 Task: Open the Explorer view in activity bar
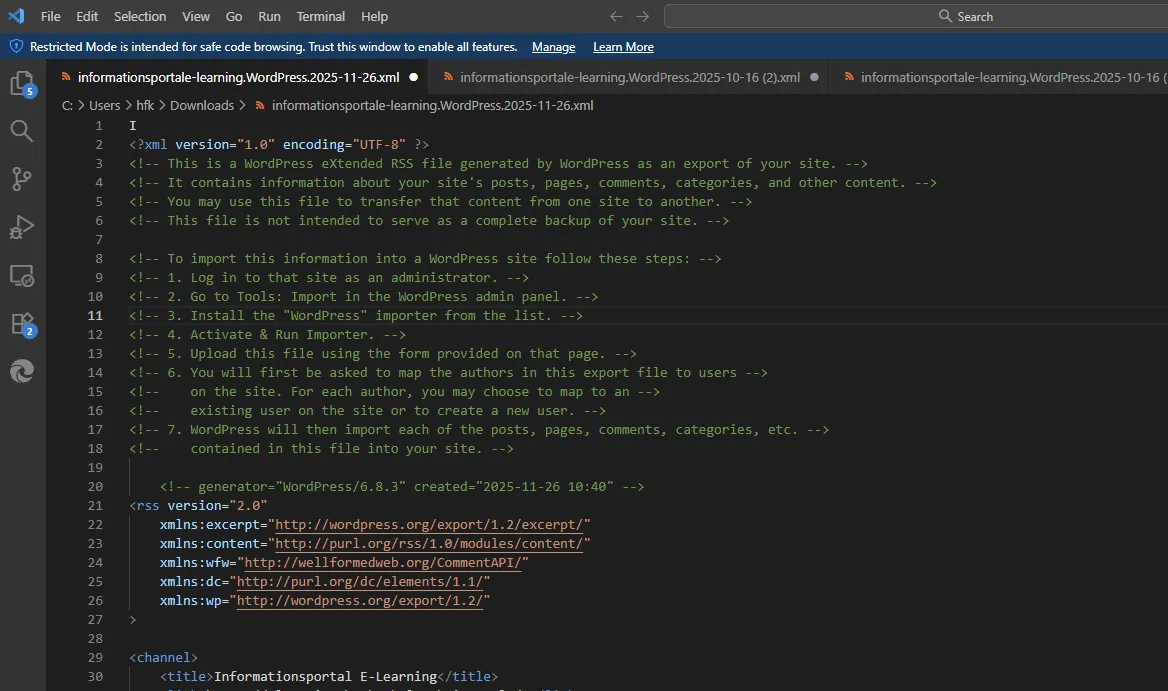coord(22,83)
